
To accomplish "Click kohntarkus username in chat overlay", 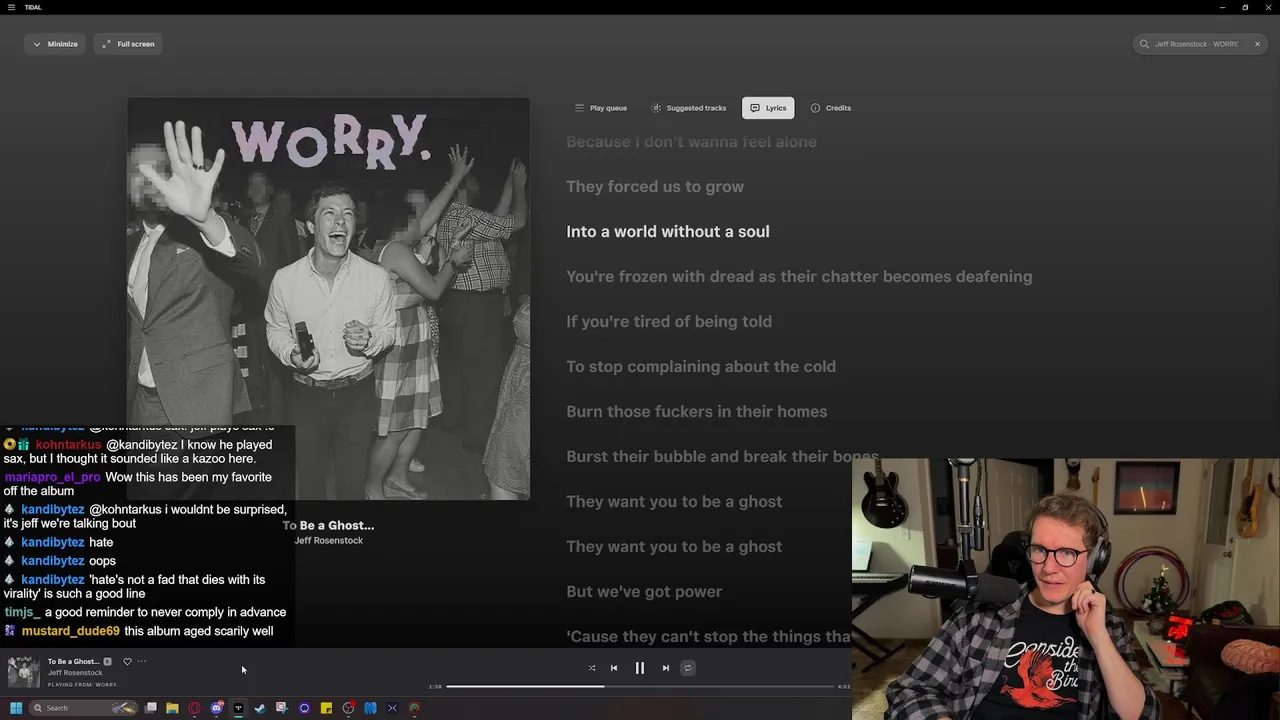I will tap(69, 445).
